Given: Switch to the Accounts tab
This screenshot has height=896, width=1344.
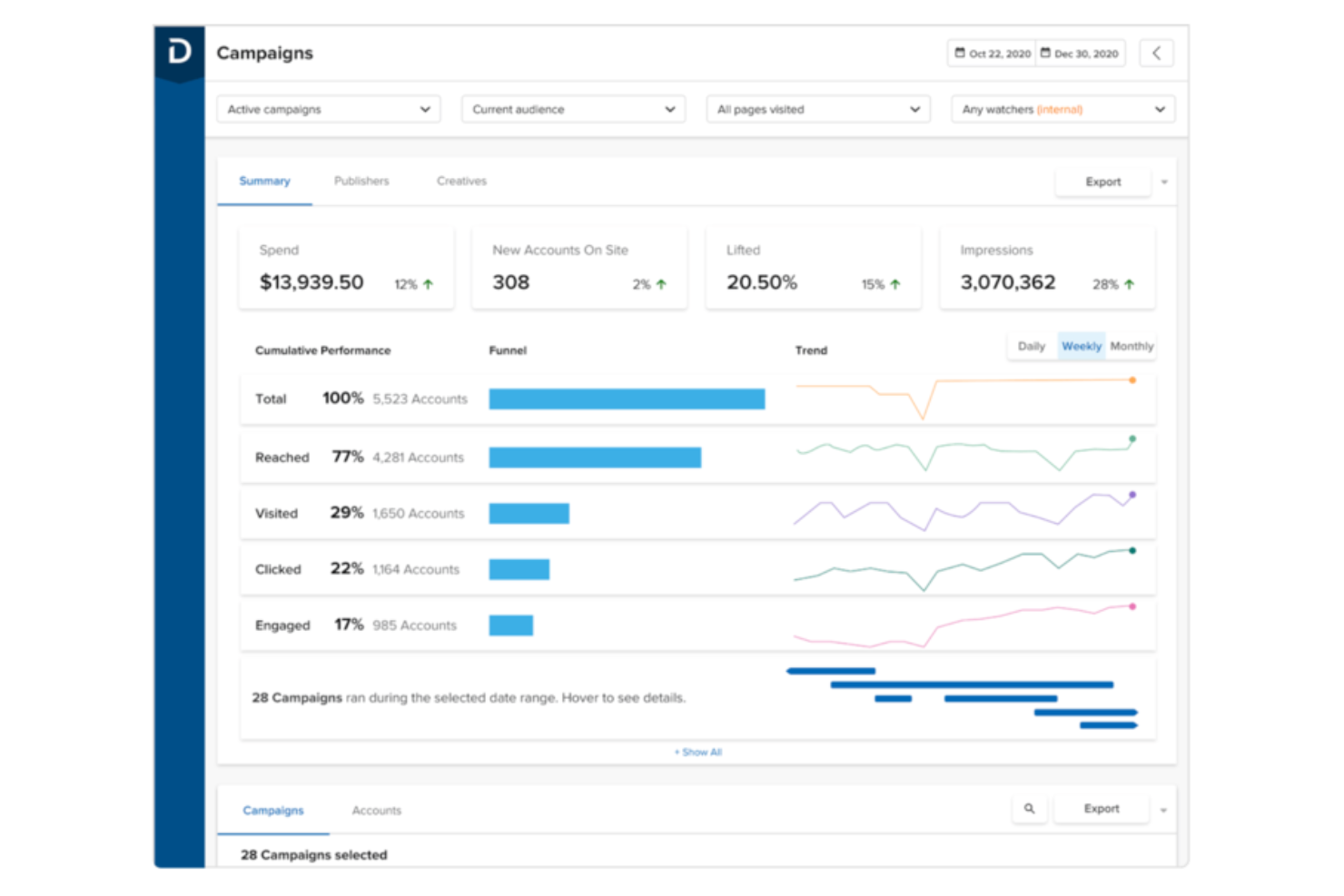Looking at the screenshot, I should pos(377,811).
